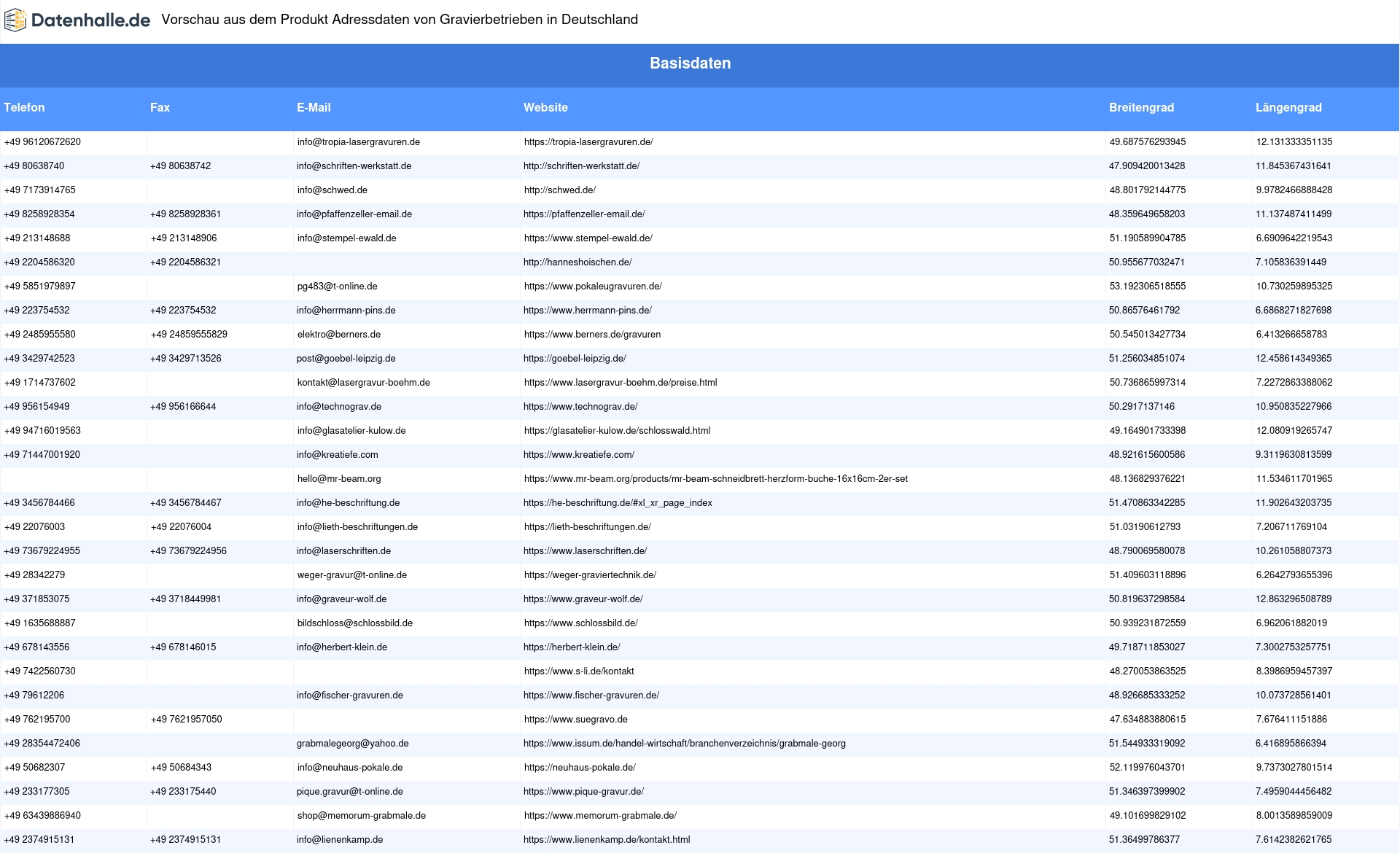Open lasergravur-boehm.de/preise.html website entry
This screenshot has height=853, width=1400.
coord(621,383)
